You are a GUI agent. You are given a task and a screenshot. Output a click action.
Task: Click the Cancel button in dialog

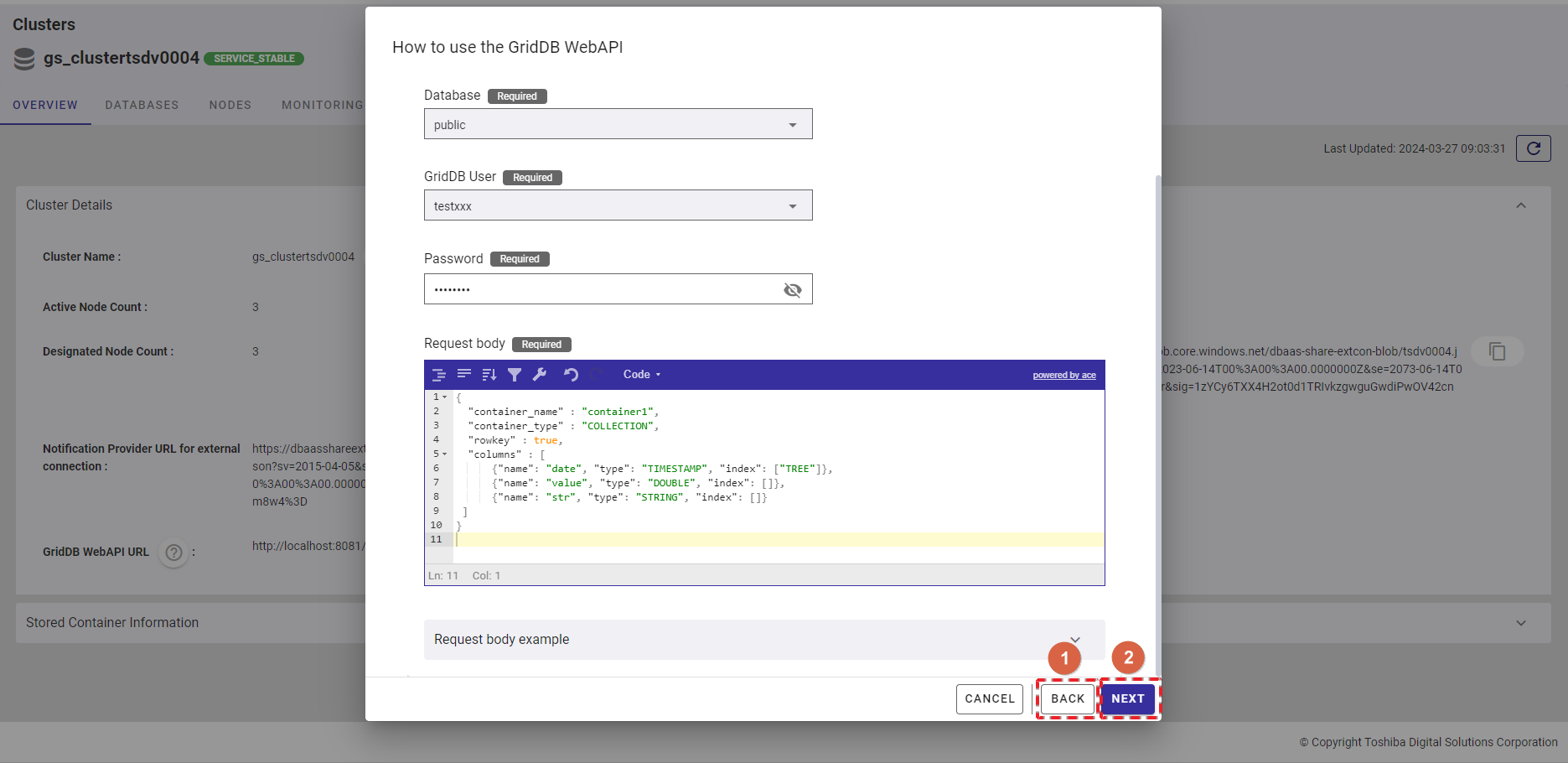coord(989,698)
